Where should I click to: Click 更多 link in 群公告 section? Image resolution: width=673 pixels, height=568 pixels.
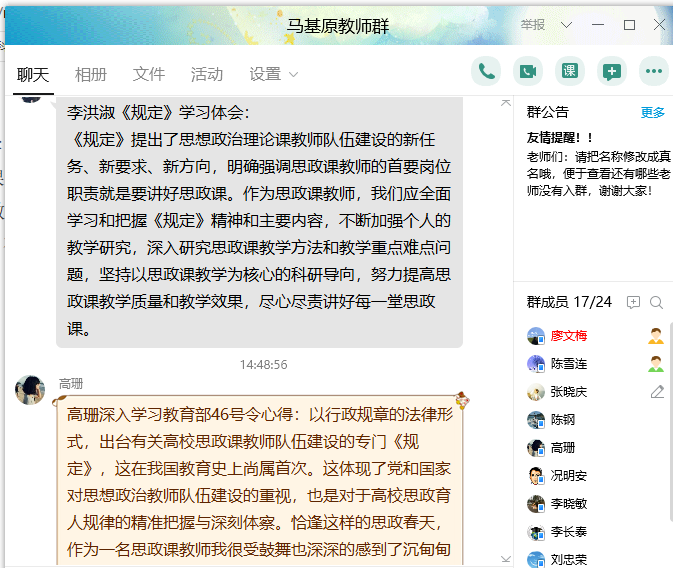(x=653, y=112)
